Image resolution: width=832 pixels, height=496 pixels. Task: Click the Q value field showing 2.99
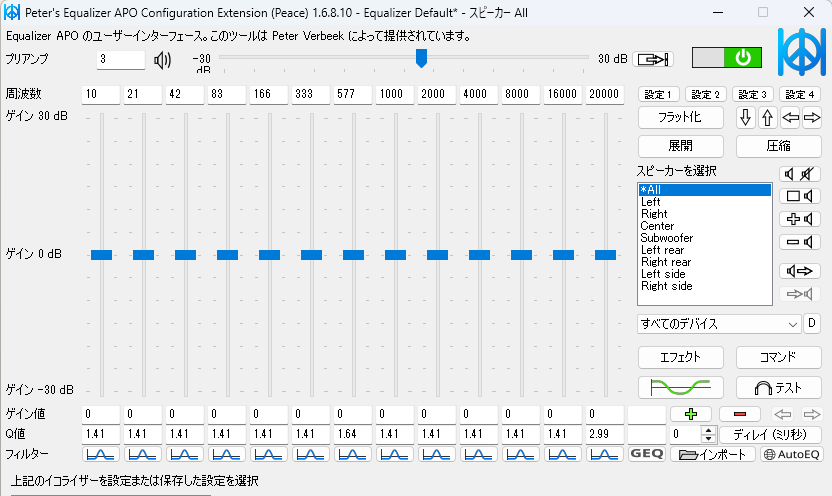pos(604,434)
